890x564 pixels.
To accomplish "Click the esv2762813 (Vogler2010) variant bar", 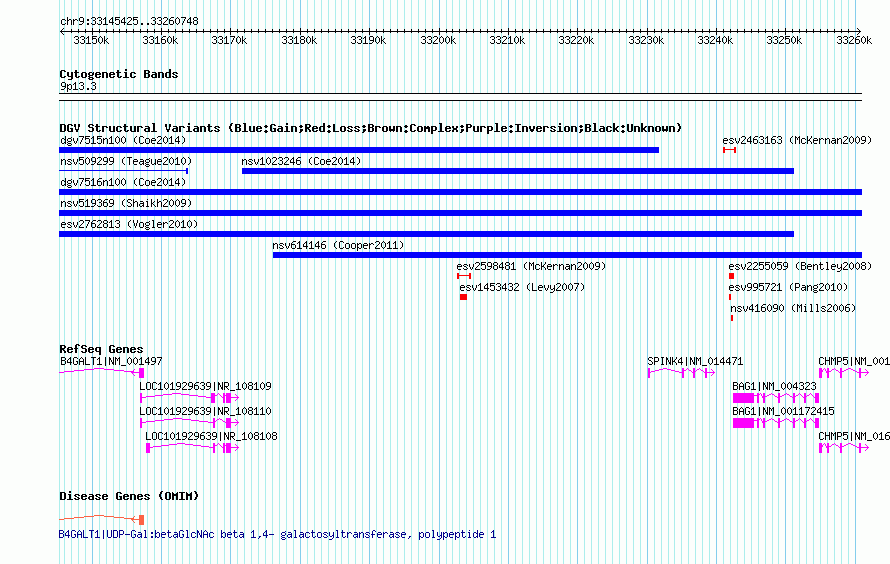I will click(x=426, y=234).
